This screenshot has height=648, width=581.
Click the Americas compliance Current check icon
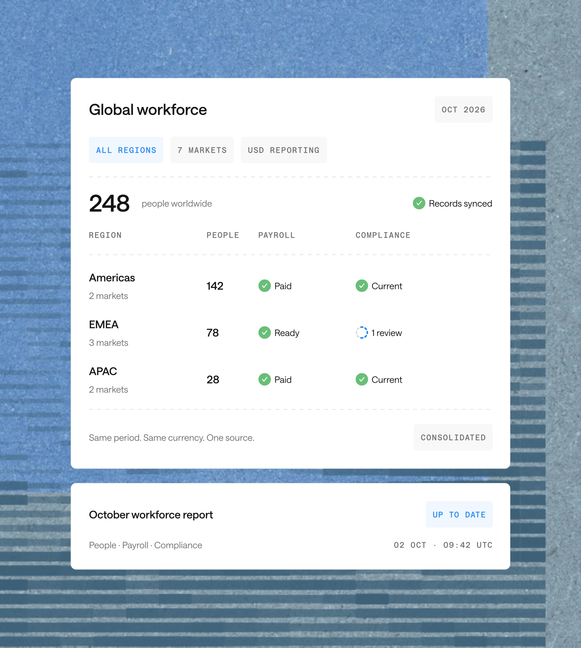click(362, 286)
